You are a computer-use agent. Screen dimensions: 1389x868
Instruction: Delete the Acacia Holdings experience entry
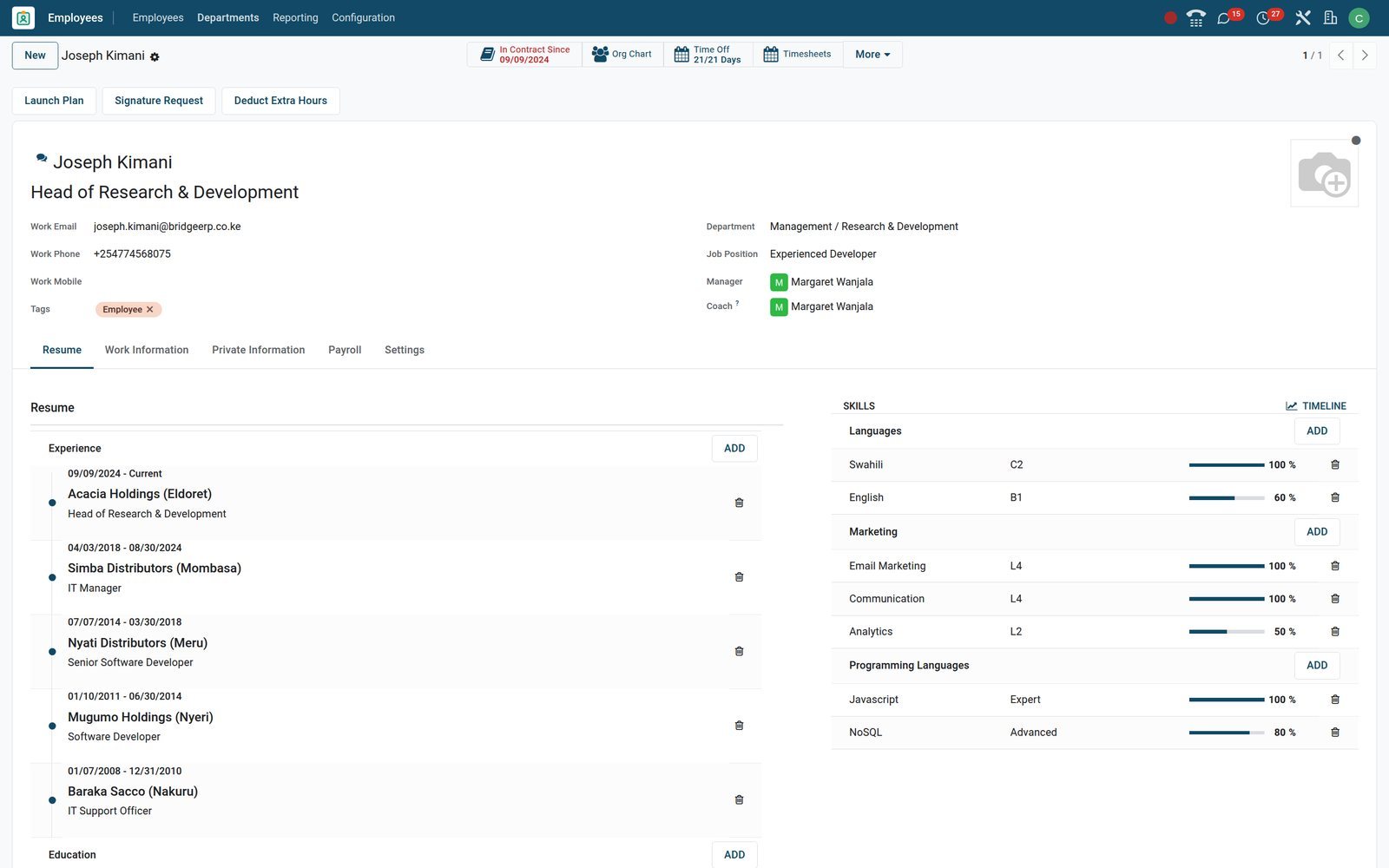coord(739,503)
